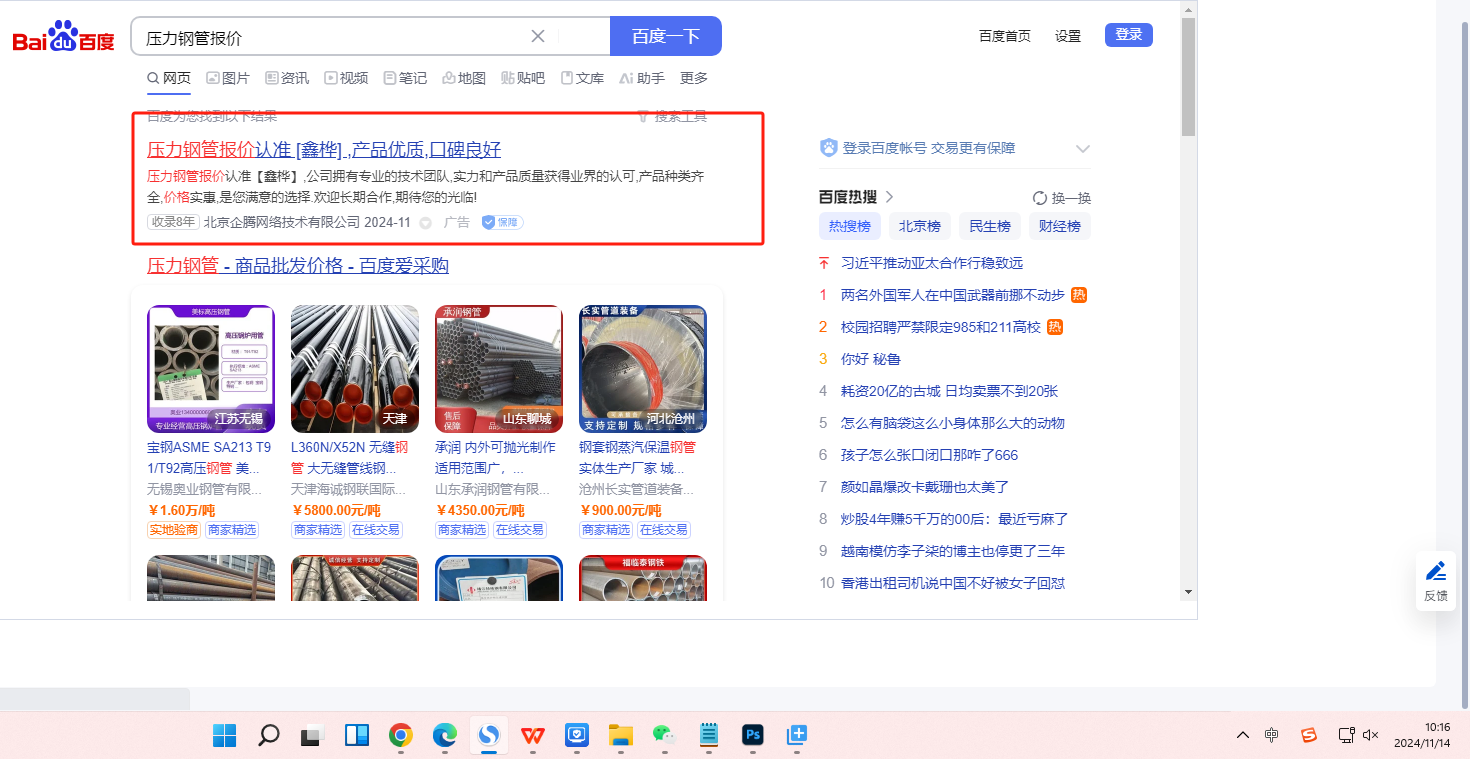This screenshot has width=1470, height=759.
Task: Show hidden system tray icons
Action: pyautogui.click(x=1243, y=735)
